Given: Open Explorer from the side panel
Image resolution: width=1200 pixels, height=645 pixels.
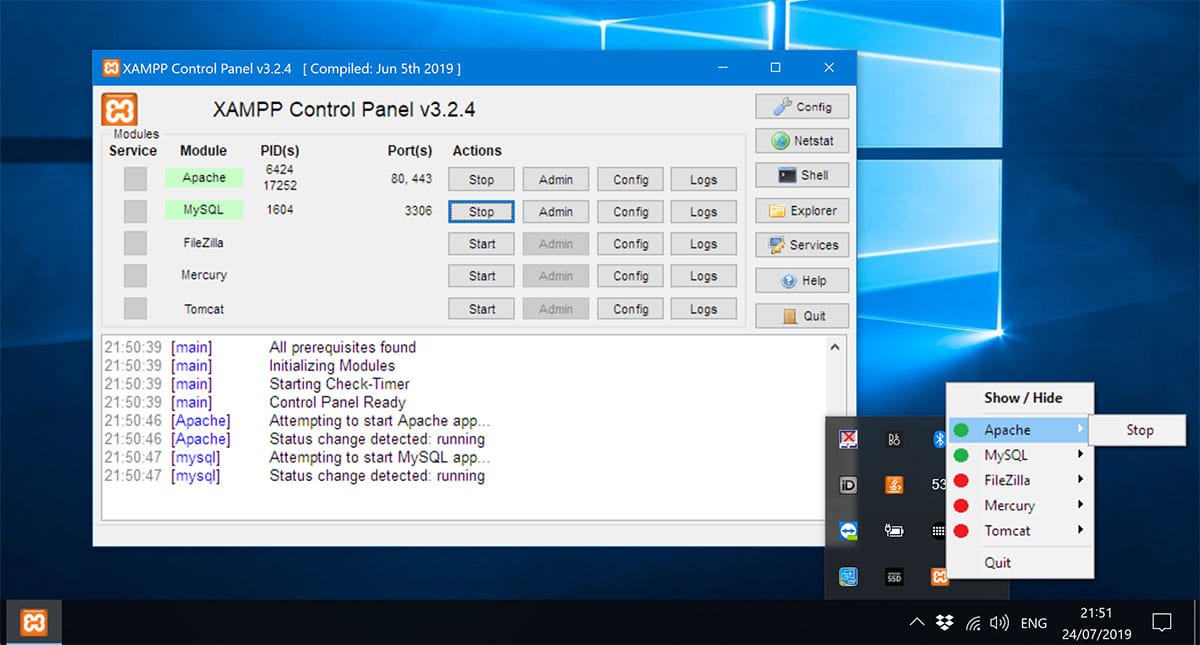Looking at the screenshot, I should (x=802, y=211).
